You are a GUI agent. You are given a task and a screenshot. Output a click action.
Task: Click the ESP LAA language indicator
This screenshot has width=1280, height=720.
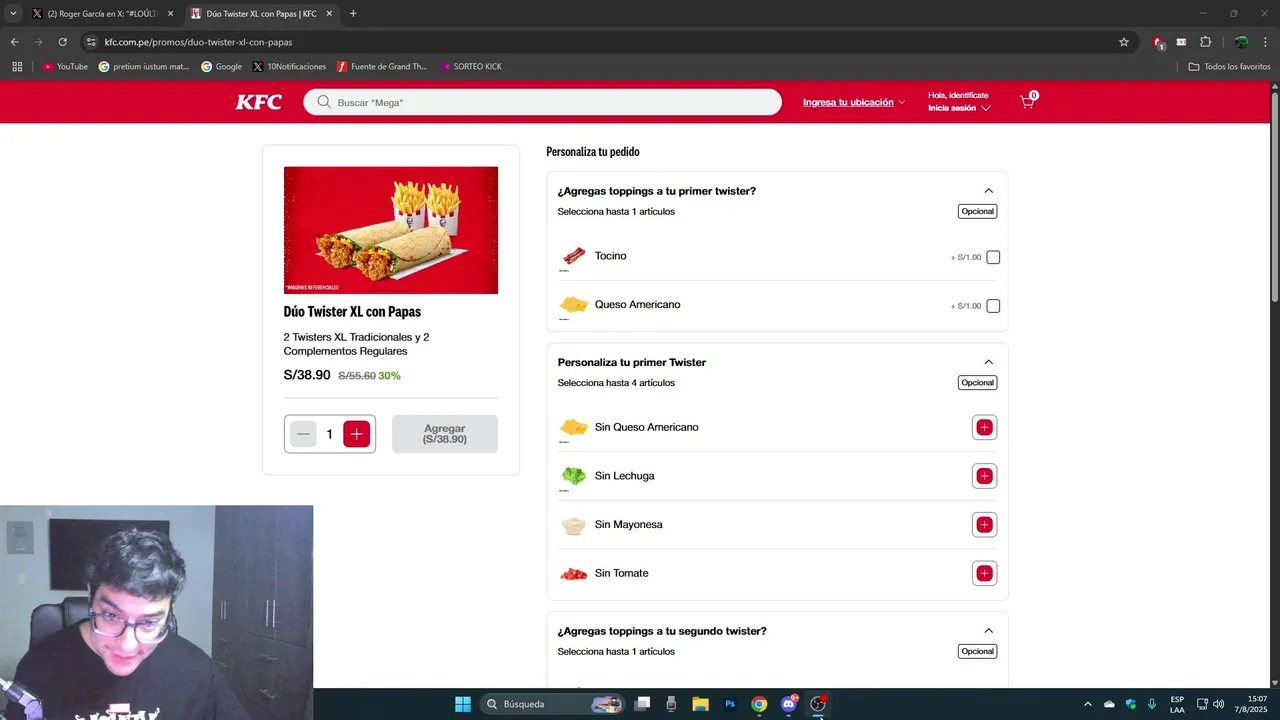click(x=1177, y=704)
